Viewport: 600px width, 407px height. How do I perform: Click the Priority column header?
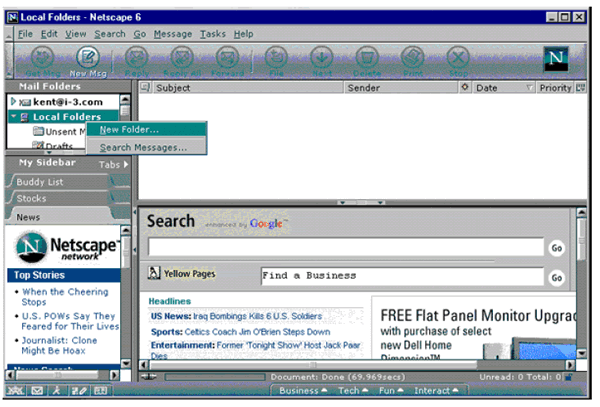point(555,88)
